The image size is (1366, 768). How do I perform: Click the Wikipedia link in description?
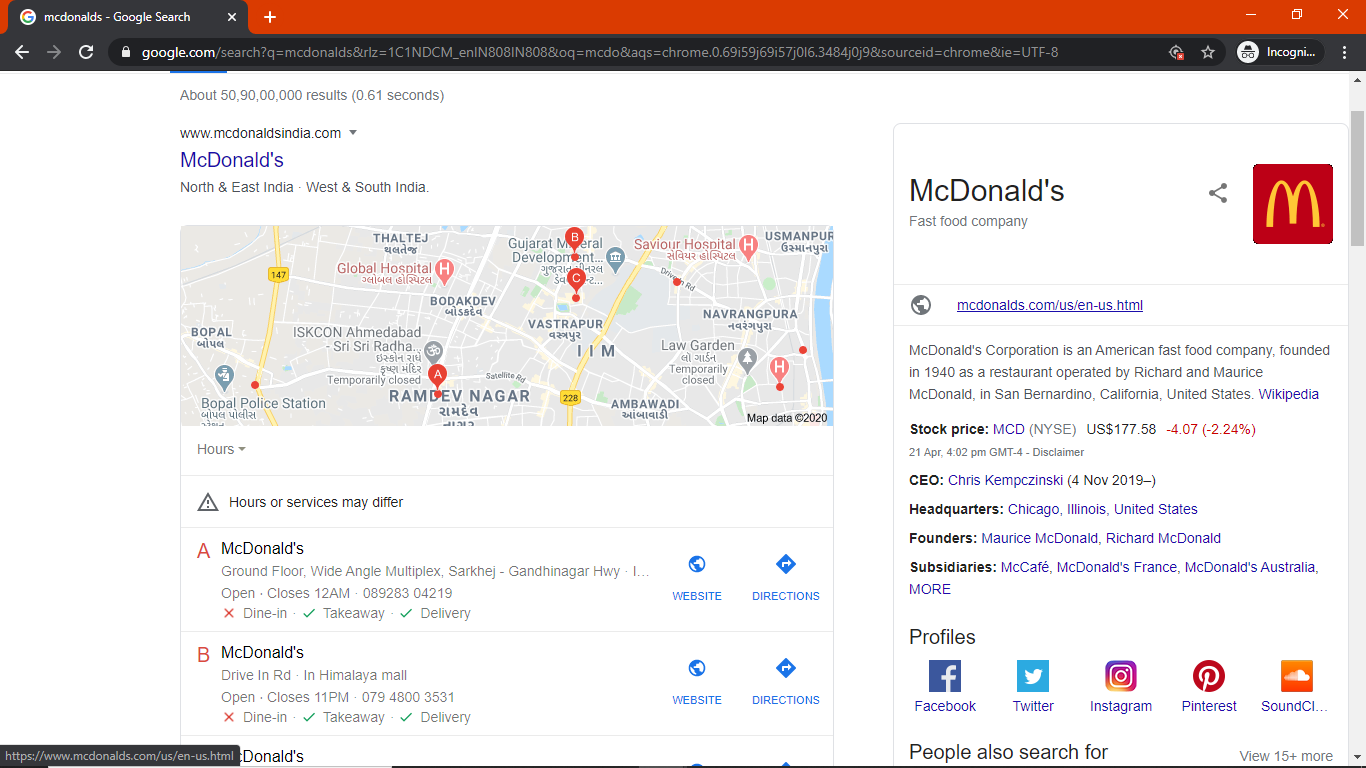pos(1290,394)
